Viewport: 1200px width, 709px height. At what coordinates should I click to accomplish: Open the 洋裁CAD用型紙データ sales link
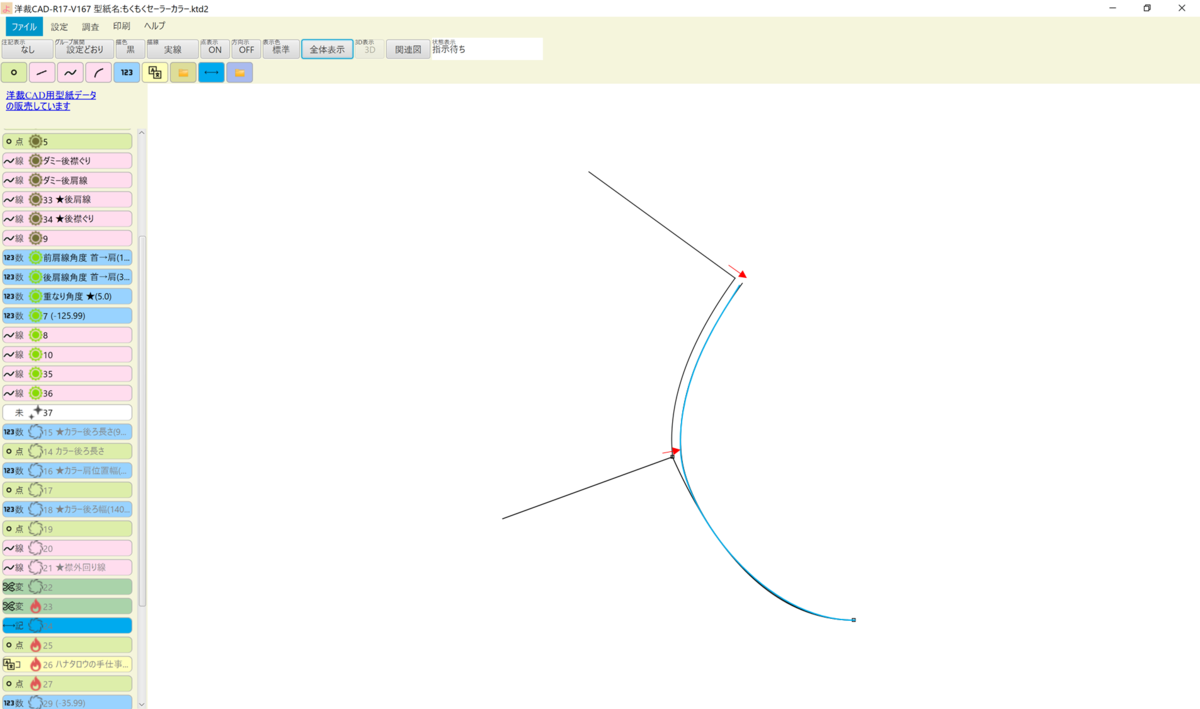pyautogui.click(x=52, y=100)
